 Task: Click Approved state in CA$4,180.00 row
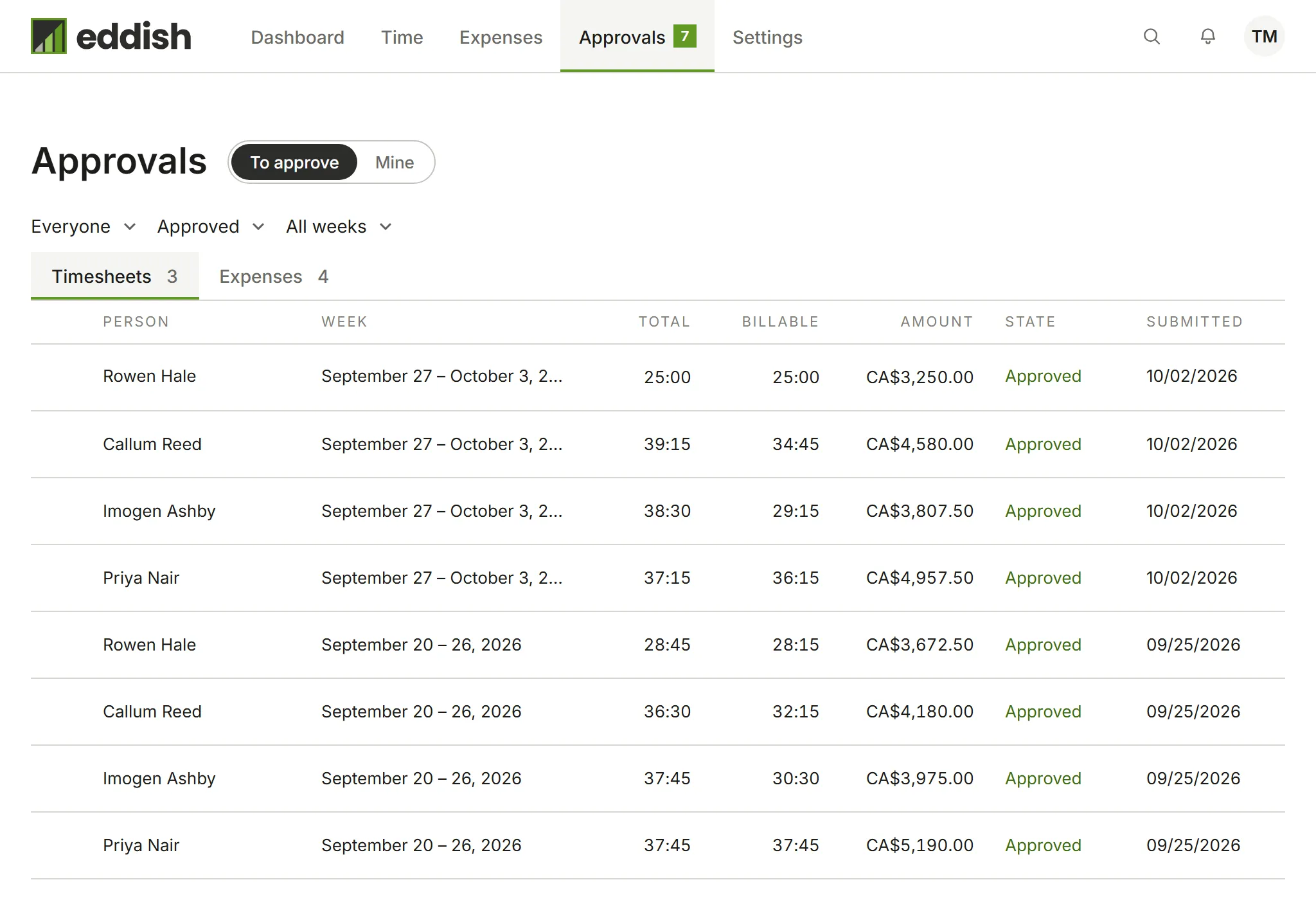coord(1043,712)
